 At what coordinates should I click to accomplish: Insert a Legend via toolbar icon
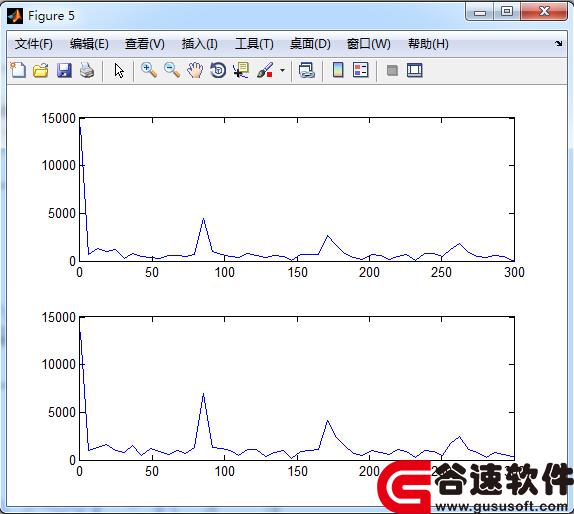pyautogui.click(x=361, y=70)
